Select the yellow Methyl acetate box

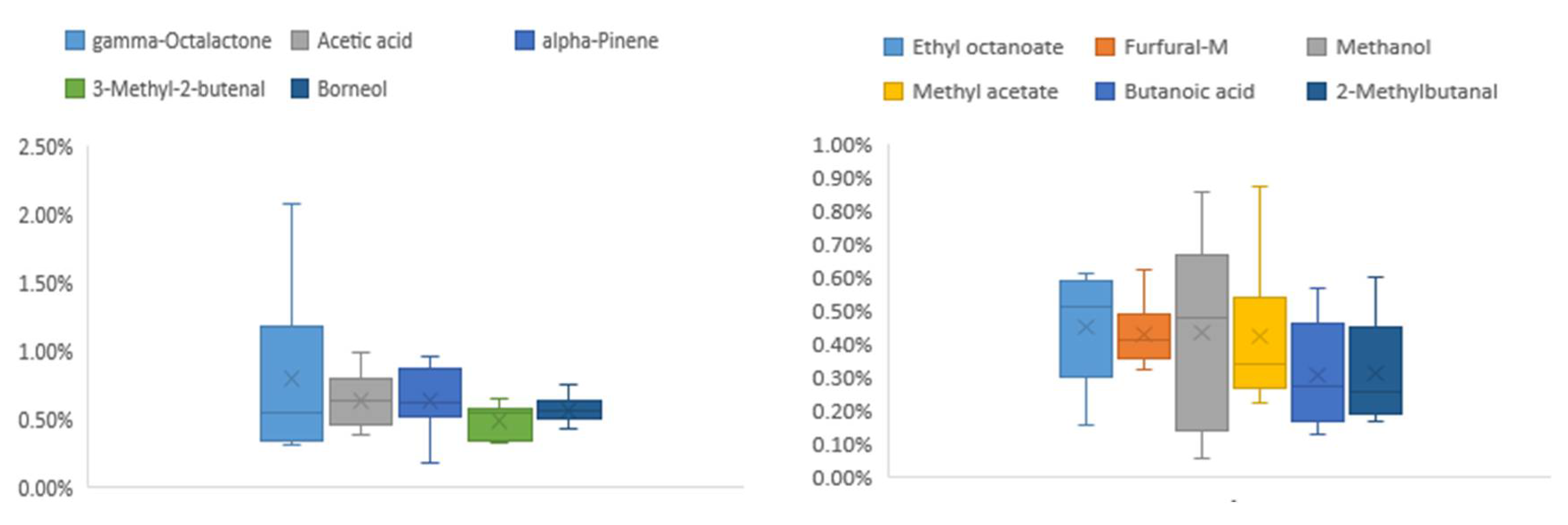(x=1259, y=342)
